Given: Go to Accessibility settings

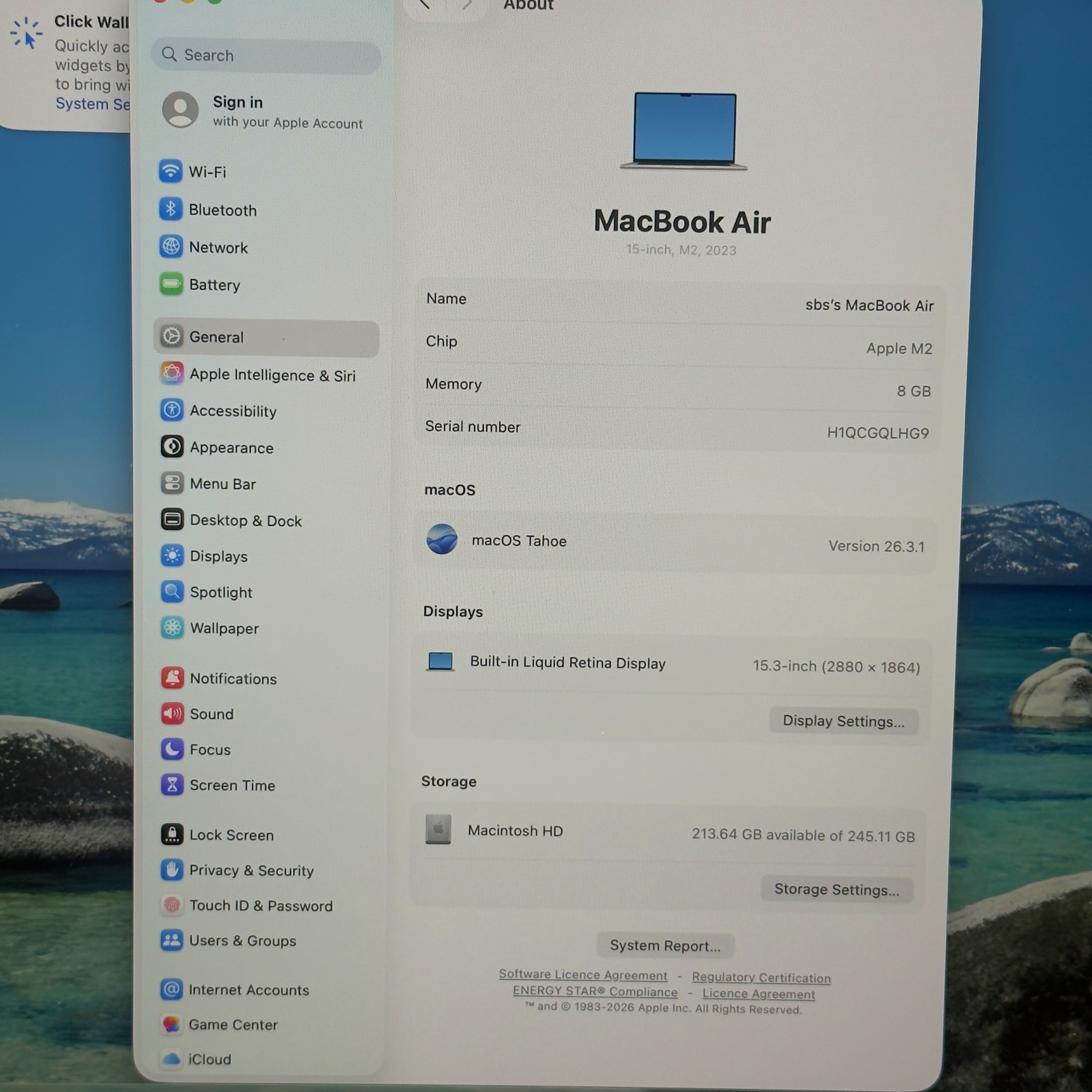Looking at the screenshot, I should (x=266, y=411).
